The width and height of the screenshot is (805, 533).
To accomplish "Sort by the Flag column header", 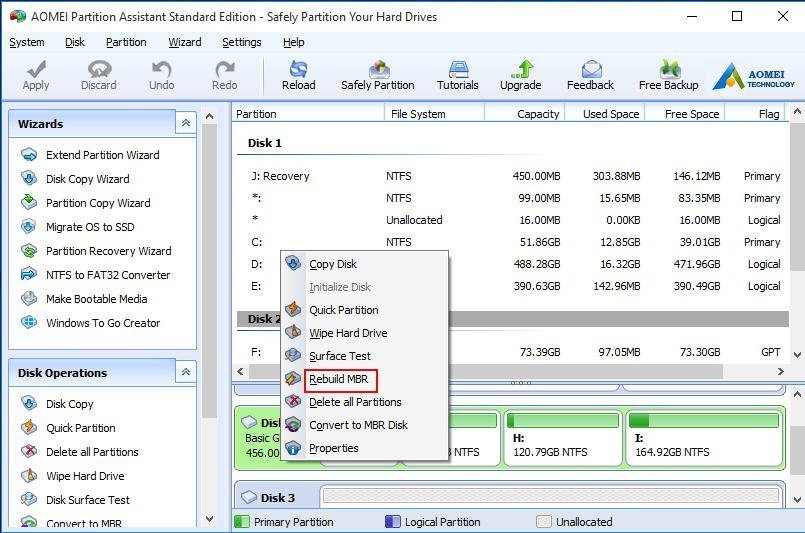I will coord(756,114).
